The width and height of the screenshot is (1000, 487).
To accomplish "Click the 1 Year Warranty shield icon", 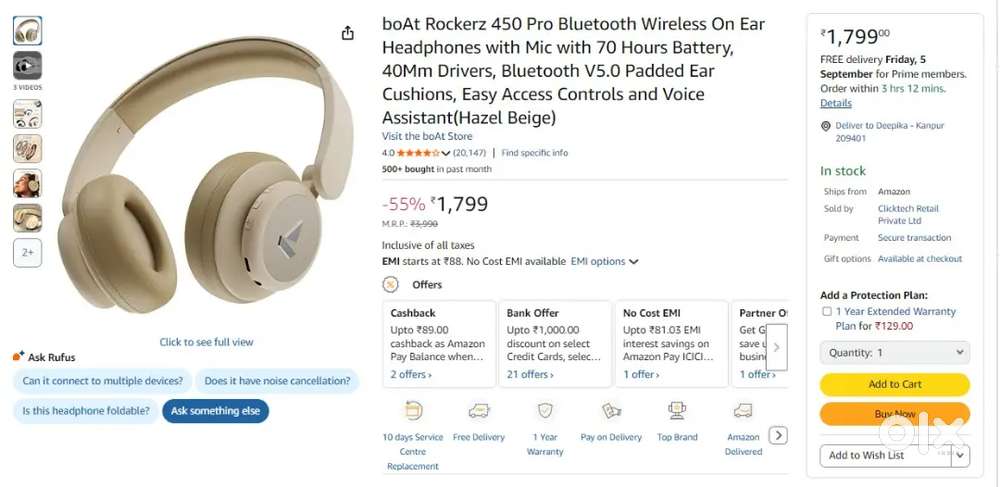I will [x=545, y=410].
